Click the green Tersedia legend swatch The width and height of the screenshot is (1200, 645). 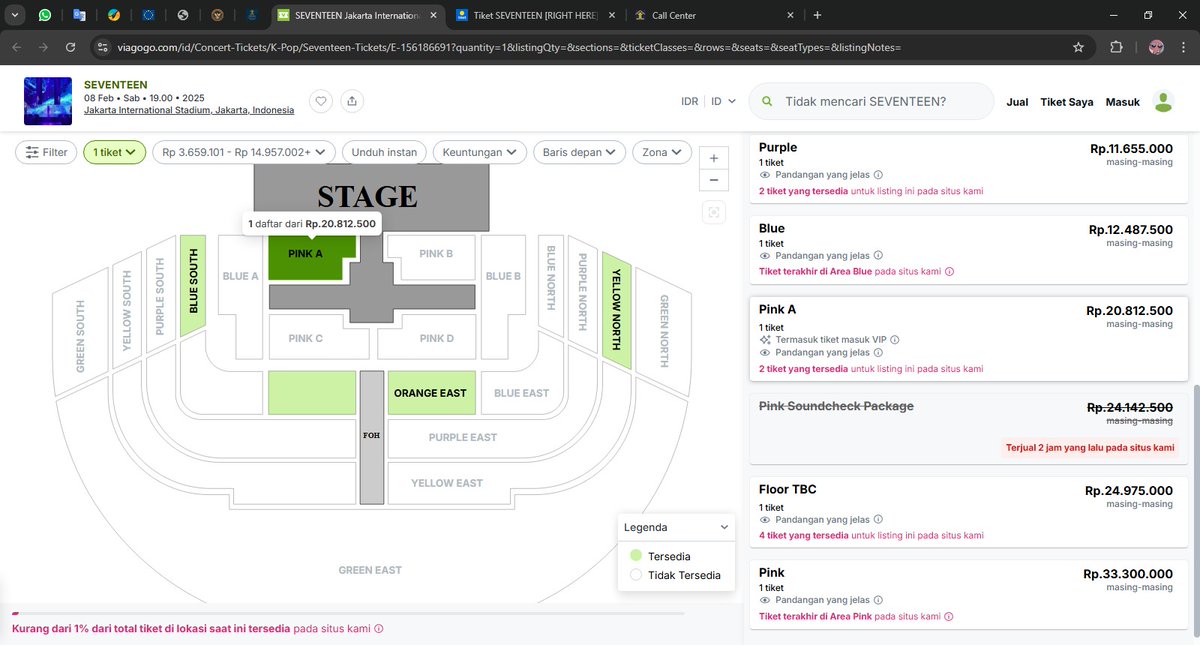[636, 556]
